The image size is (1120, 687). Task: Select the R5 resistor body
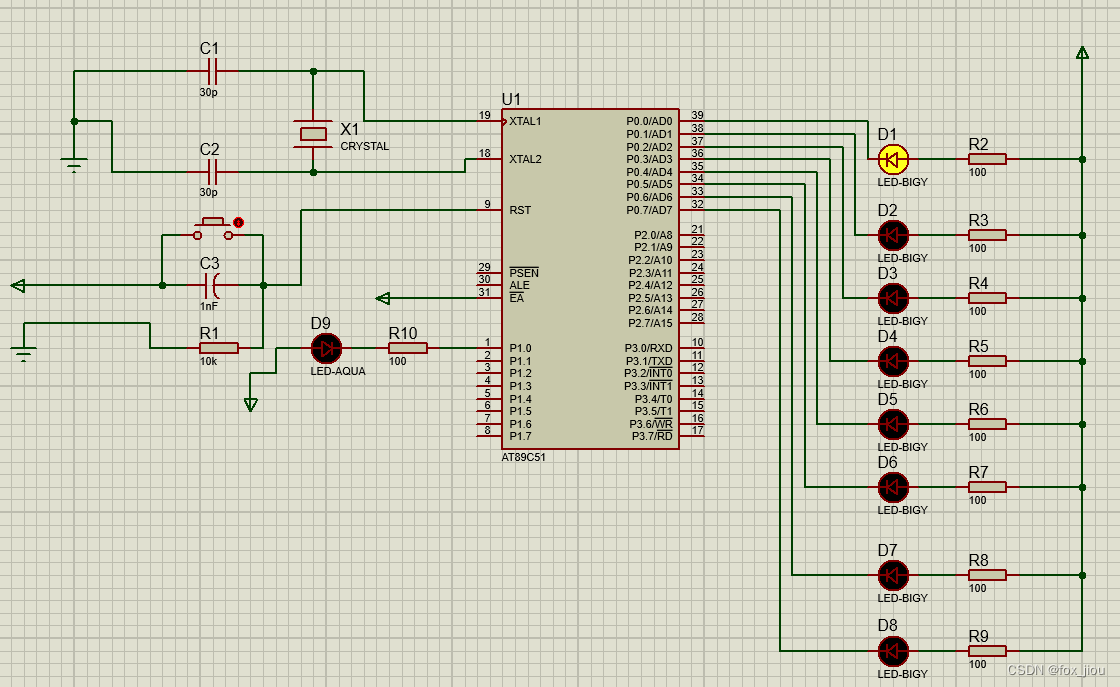coord(987,361)
